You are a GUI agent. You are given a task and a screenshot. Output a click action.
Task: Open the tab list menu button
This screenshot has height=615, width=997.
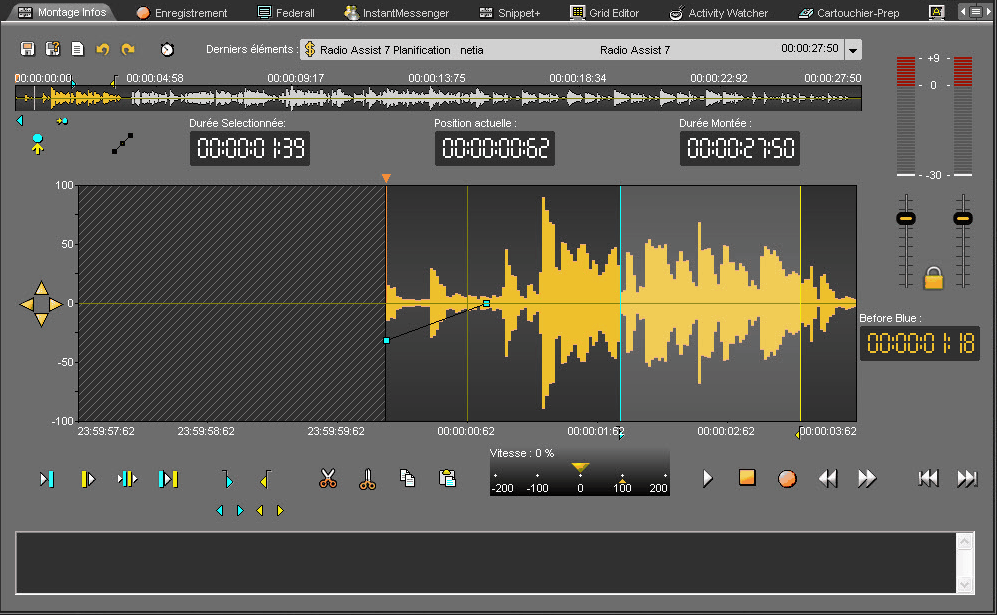pos(975,12)
